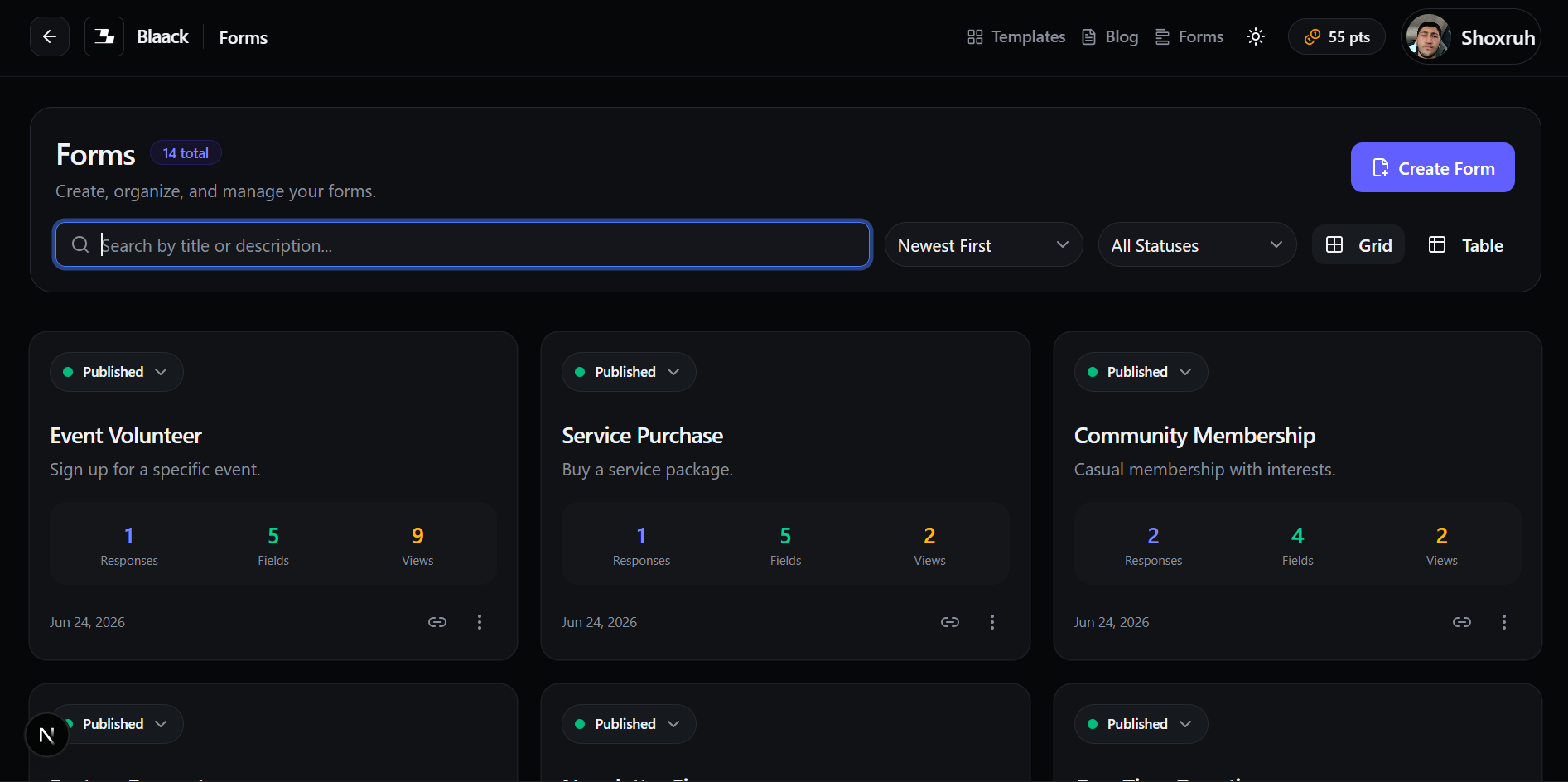This screenshot has height=782, width=1568.
Task: Switch to Grid view
Action: pos(1358,244)
